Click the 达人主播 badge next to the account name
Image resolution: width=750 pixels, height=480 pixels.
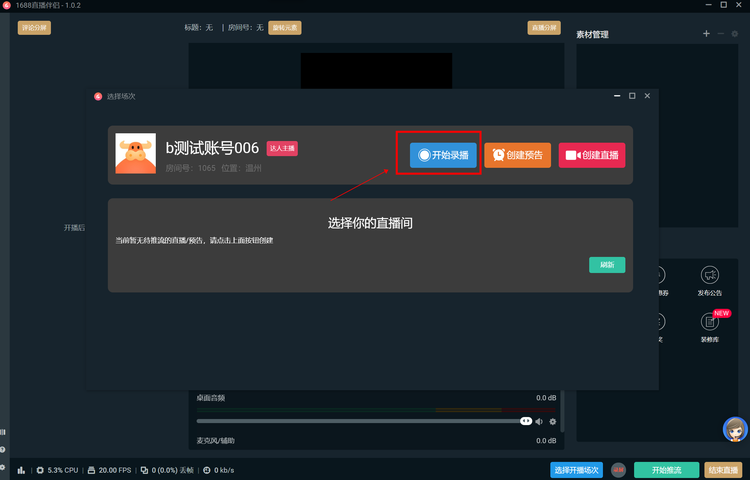pyautogui.click(x=282, y=149)
